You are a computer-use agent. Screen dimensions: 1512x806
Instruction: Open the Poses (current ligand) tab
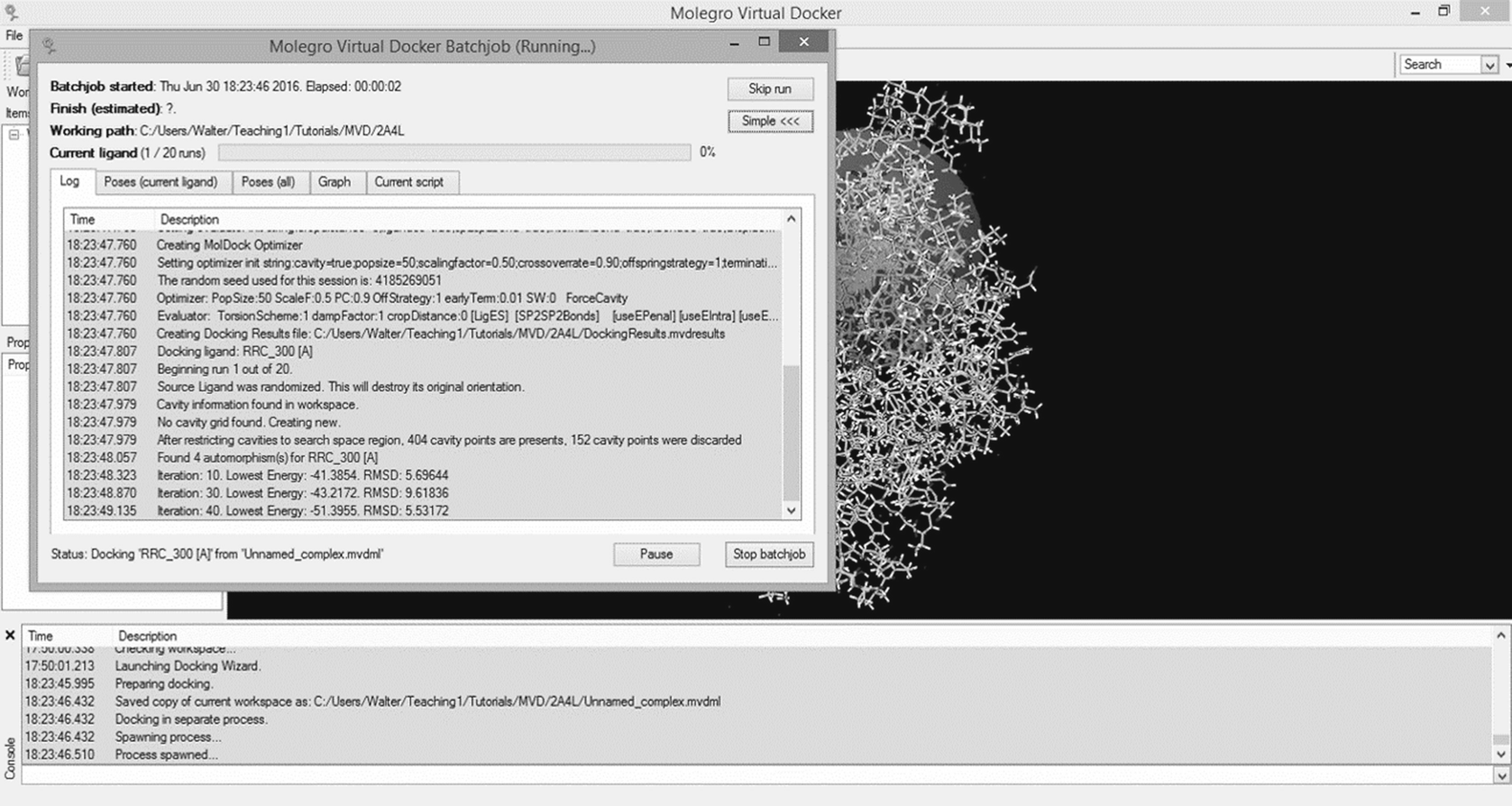160,182
